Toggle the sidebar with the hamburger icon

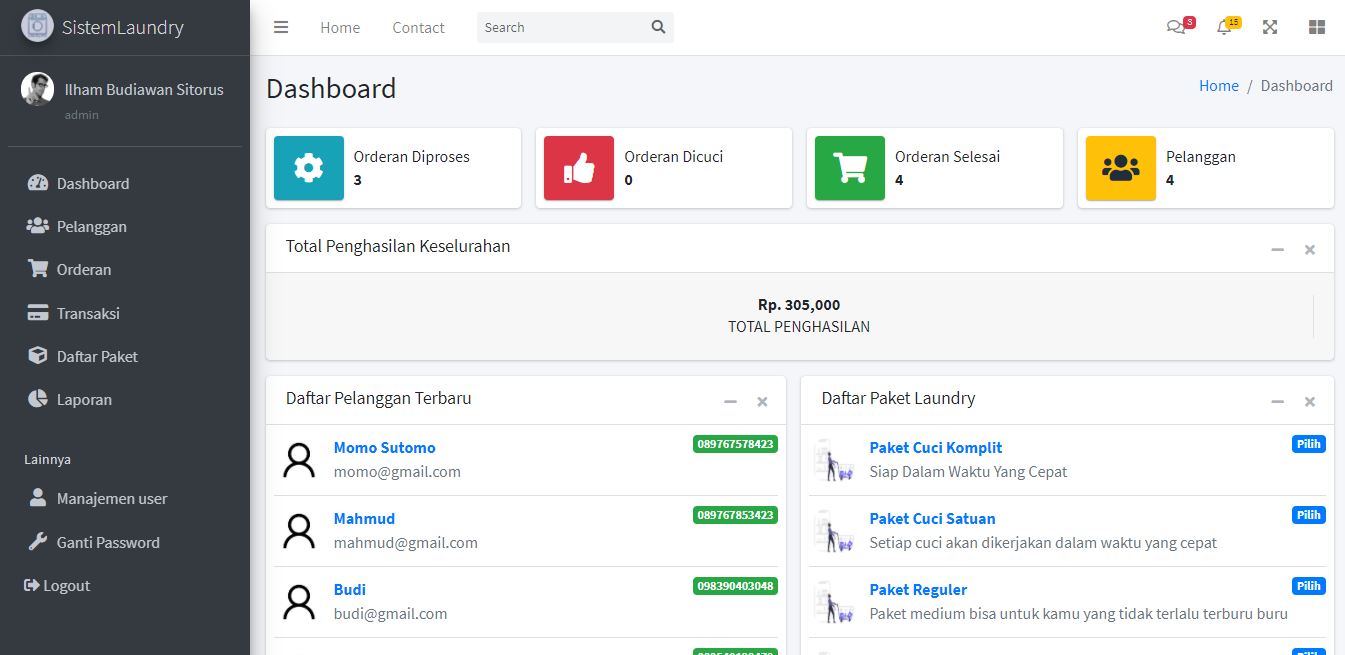tap(281, 27)
